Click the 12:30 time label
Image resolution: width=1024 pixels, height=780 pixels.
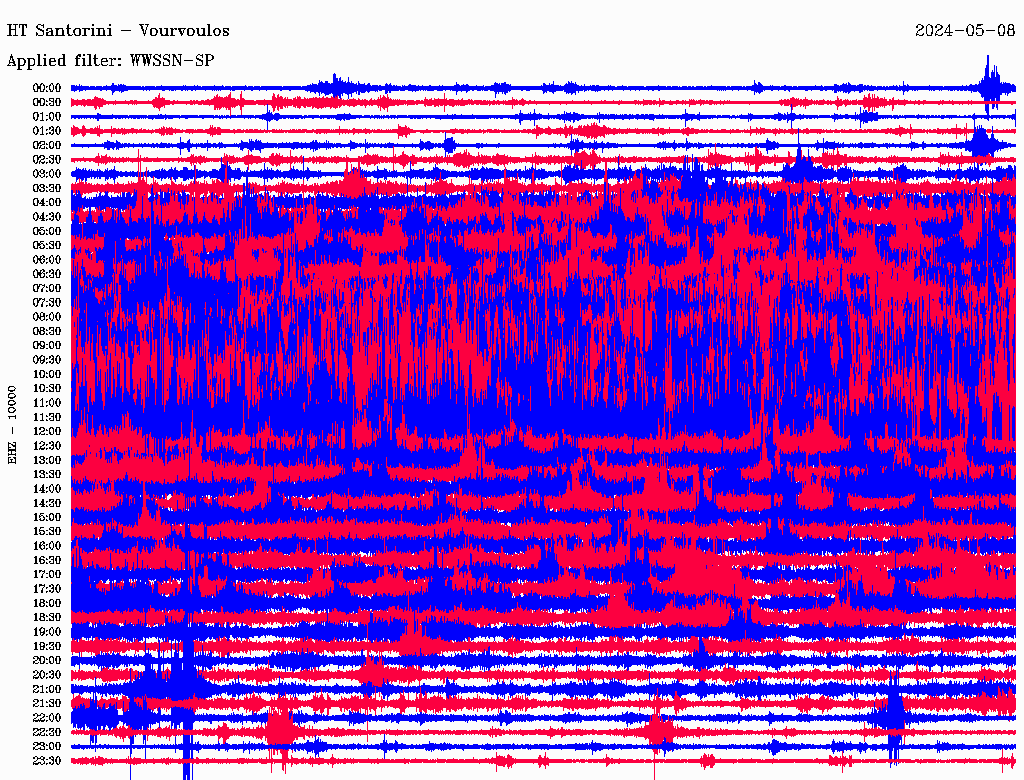coord(47,446)
